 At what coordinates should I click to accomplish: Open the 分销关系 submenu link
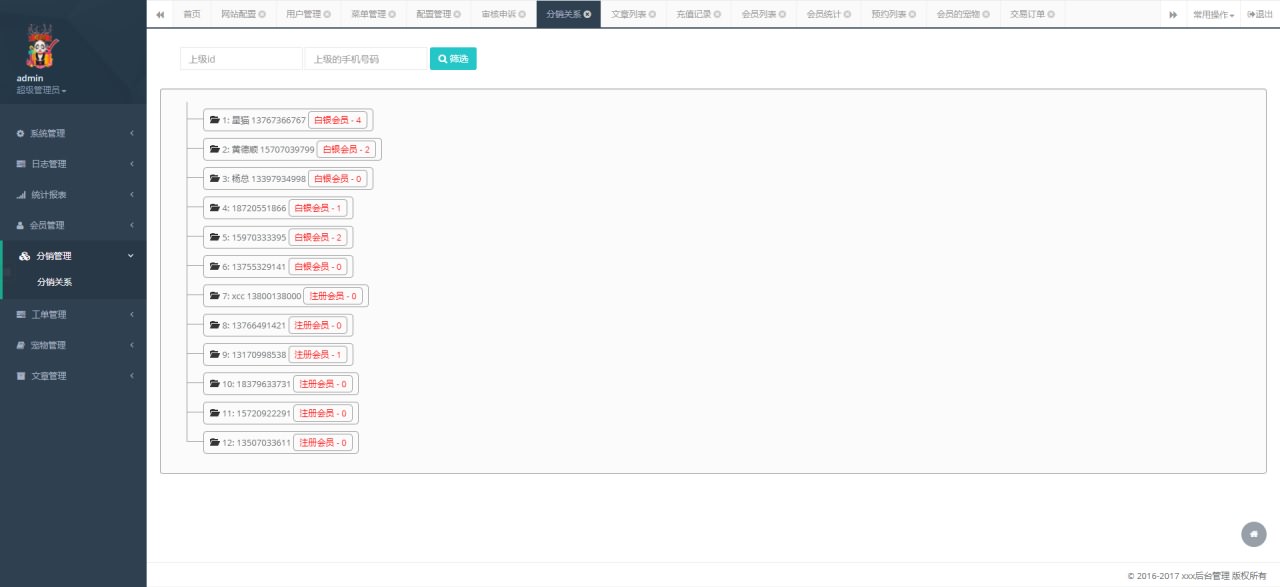coord(54,282)
